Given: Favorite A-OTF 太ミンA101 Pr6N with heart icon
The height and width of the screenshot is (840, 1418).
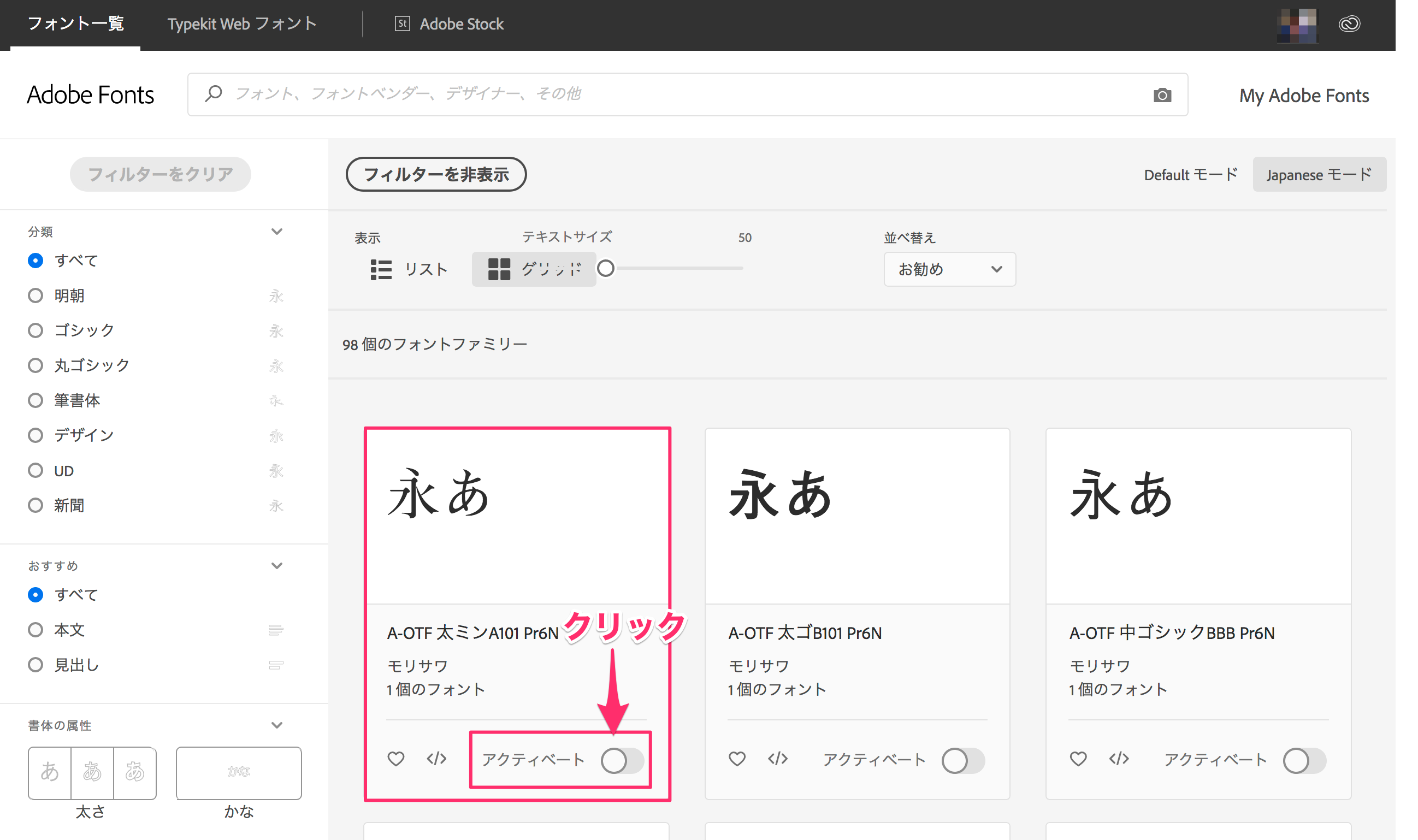Looking at the screenshot, I should pyautogui.click(x=395, y=759).
